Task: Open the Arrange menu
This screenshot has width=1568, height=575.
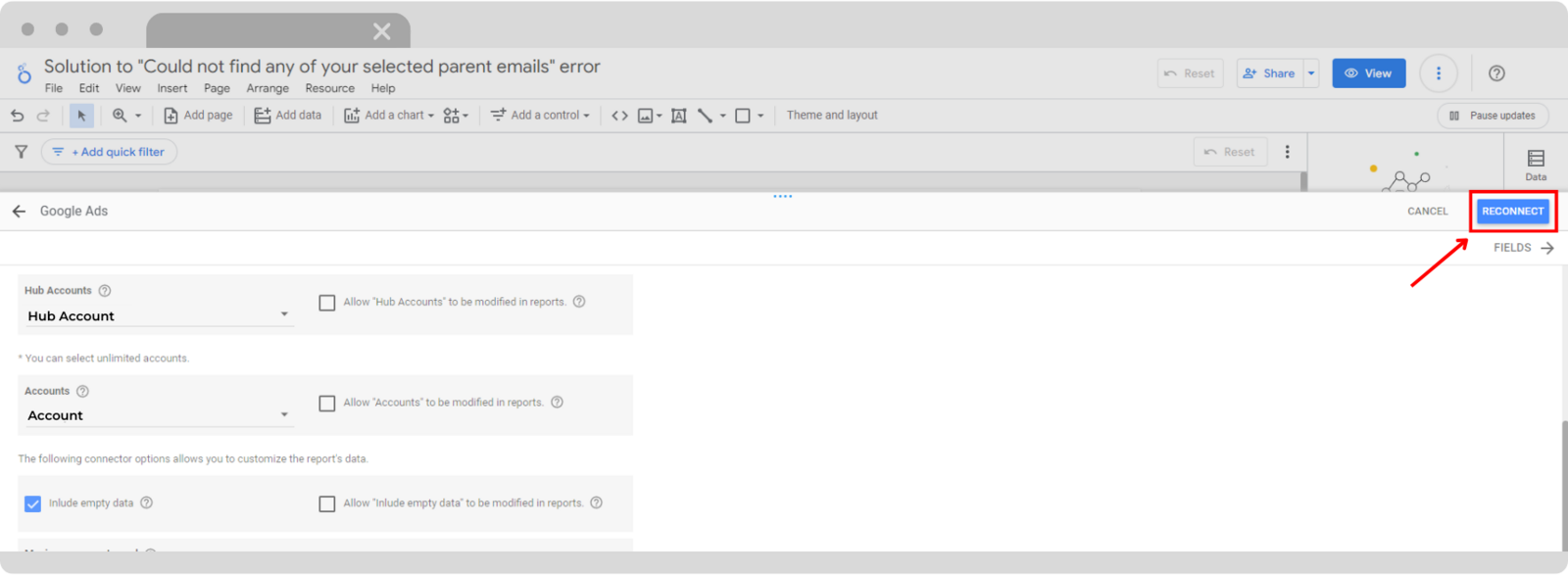Action: pos(268,88)
